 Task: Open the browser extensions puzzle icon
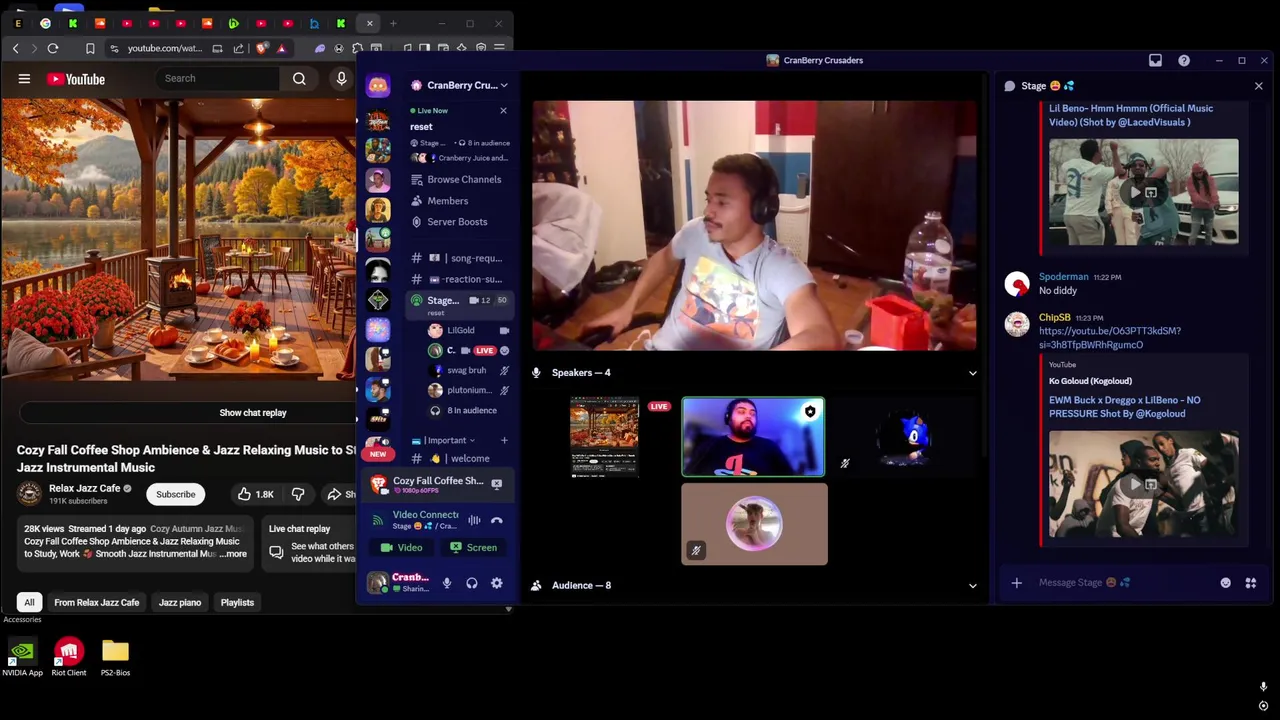(357, 48)
